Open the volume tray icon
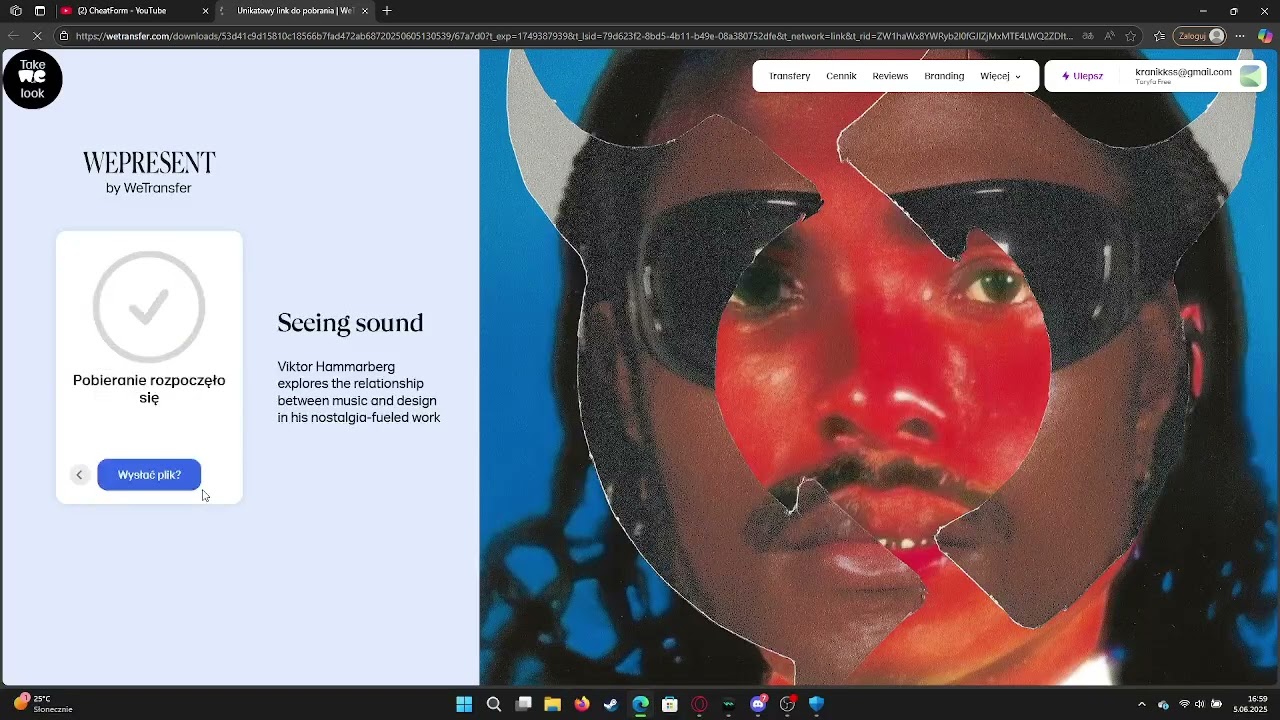The height and width of the screenshot is (720, 1280). tap(1200, 704)
